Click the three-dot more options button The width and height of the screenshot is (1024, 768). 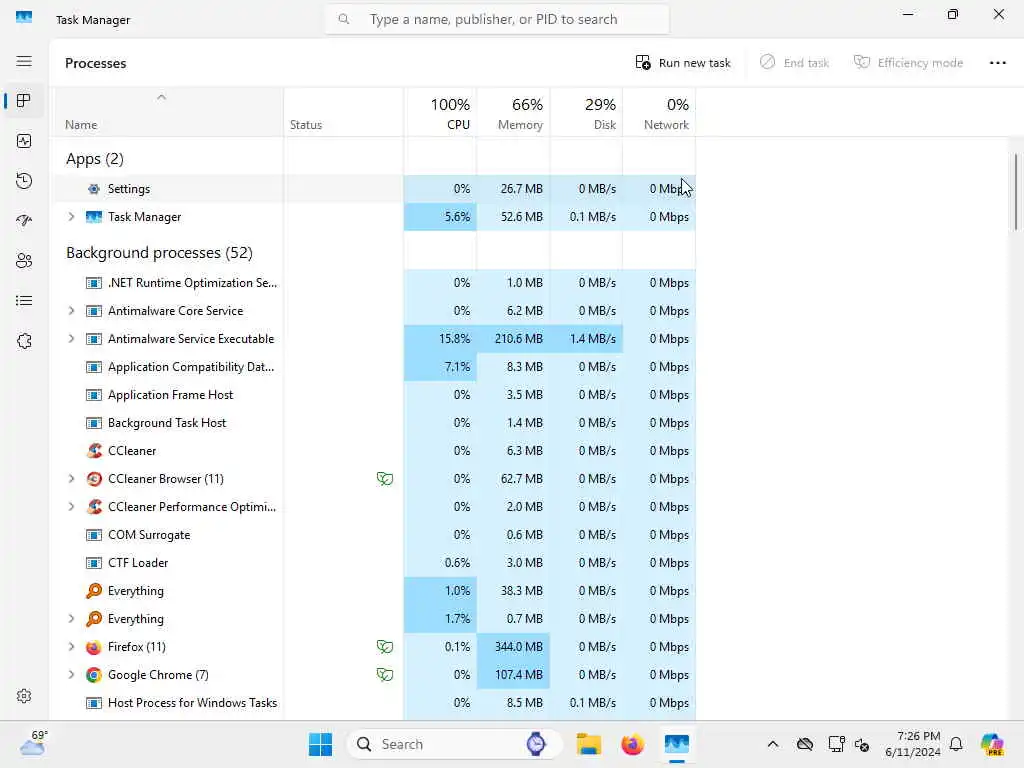coord(997,63)
